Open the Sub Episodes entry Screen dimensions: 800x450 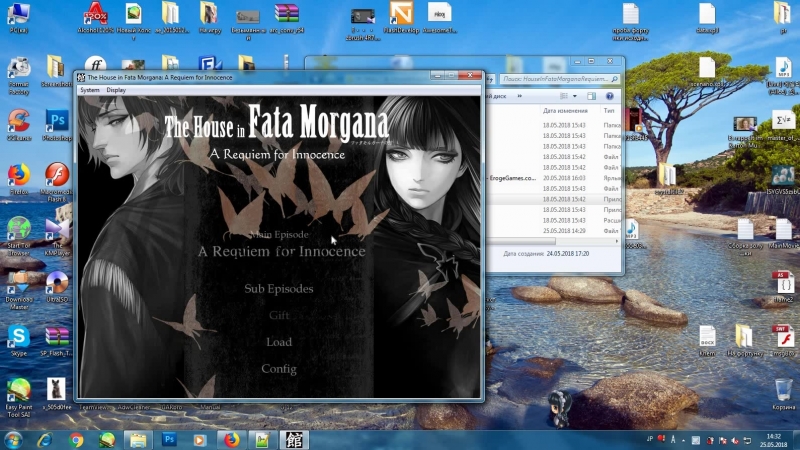tap(279, 289)
